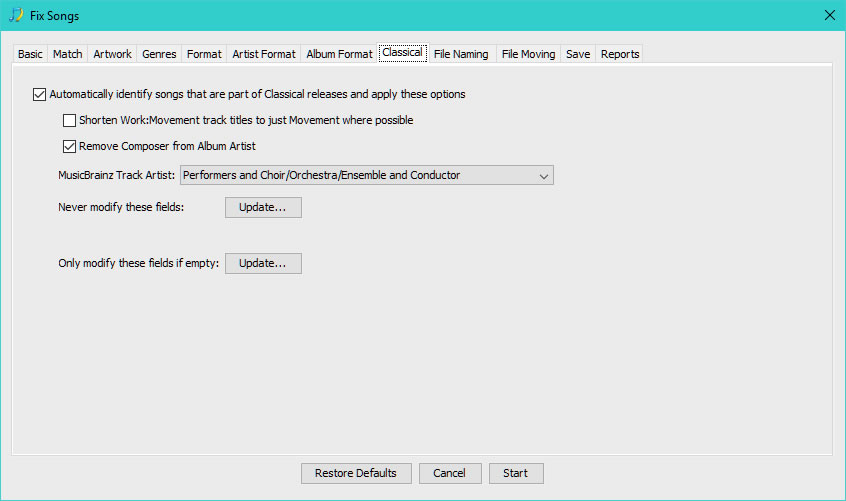846x501 pixels.
Task: Click the Fix Songs app icon in title bar
Action: 16,15
